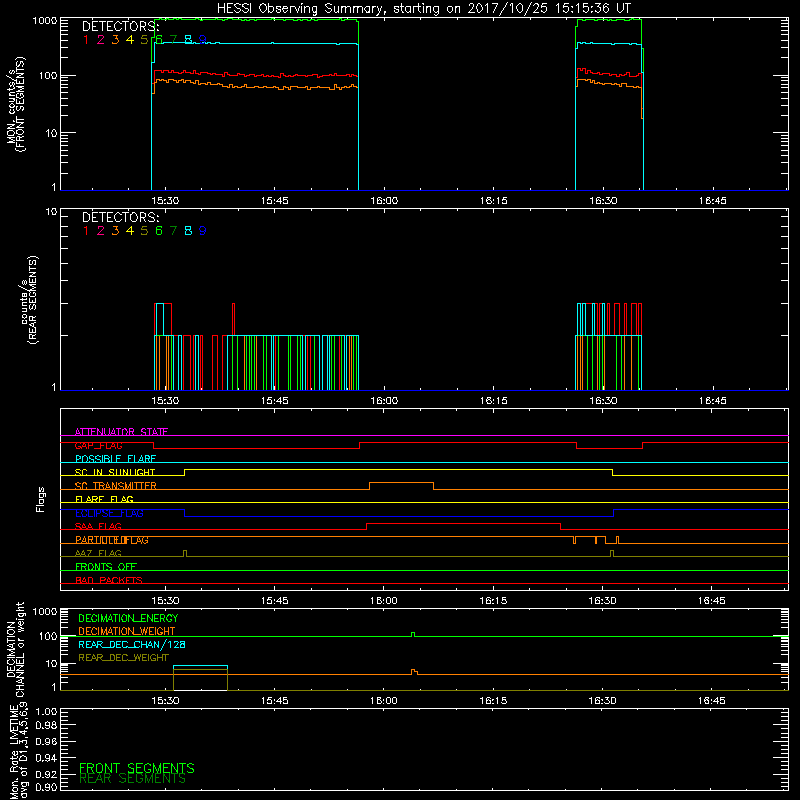This screenshot has width=800, height=800.
Task: Click the REAR_DEC_WEIGHT legend label
Action: click(123, 658)
